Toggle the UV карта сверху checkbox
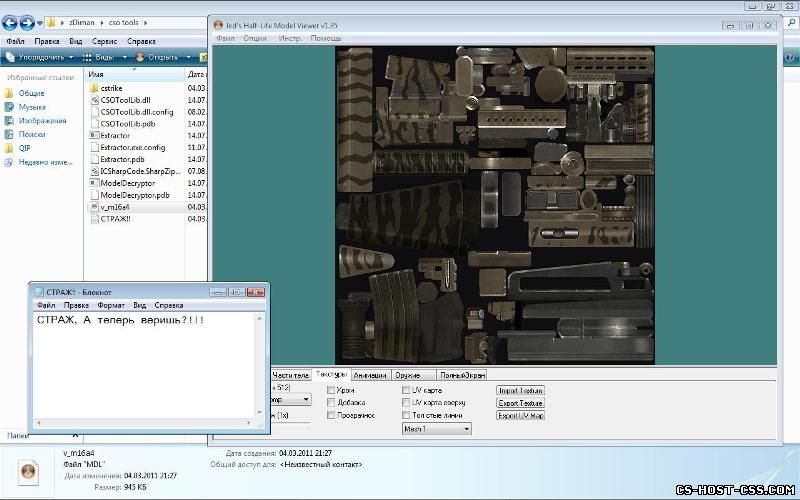Viewport: 800px width, 500px height. [x=406, y=403]
